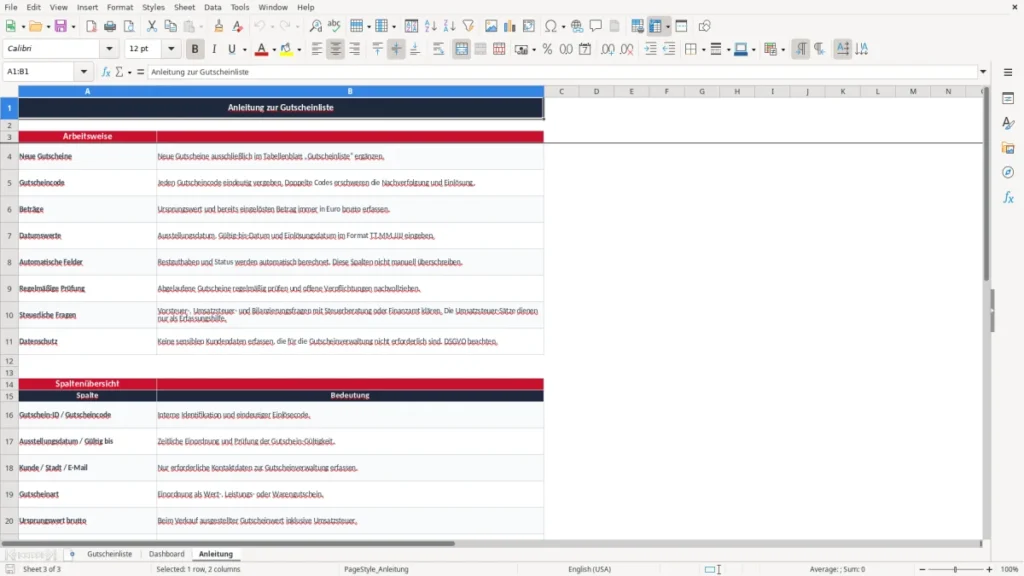Image resolution: width=1024 pixels, height=576 pixels.
Task: Toggle Underline formatting
Action: coord(231,49)
